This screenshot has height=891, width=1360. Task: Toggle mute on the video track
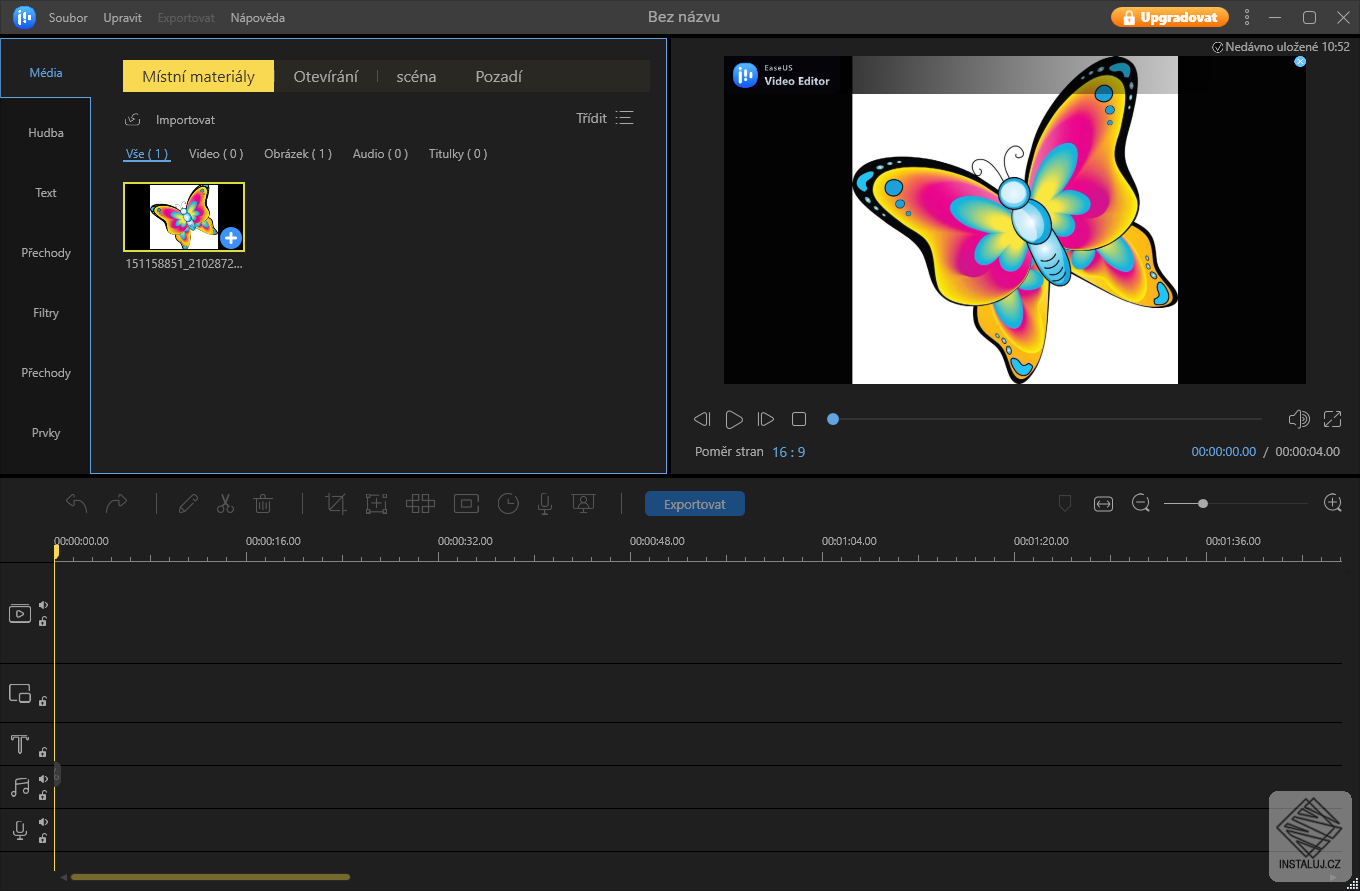(x=43, y=605)
